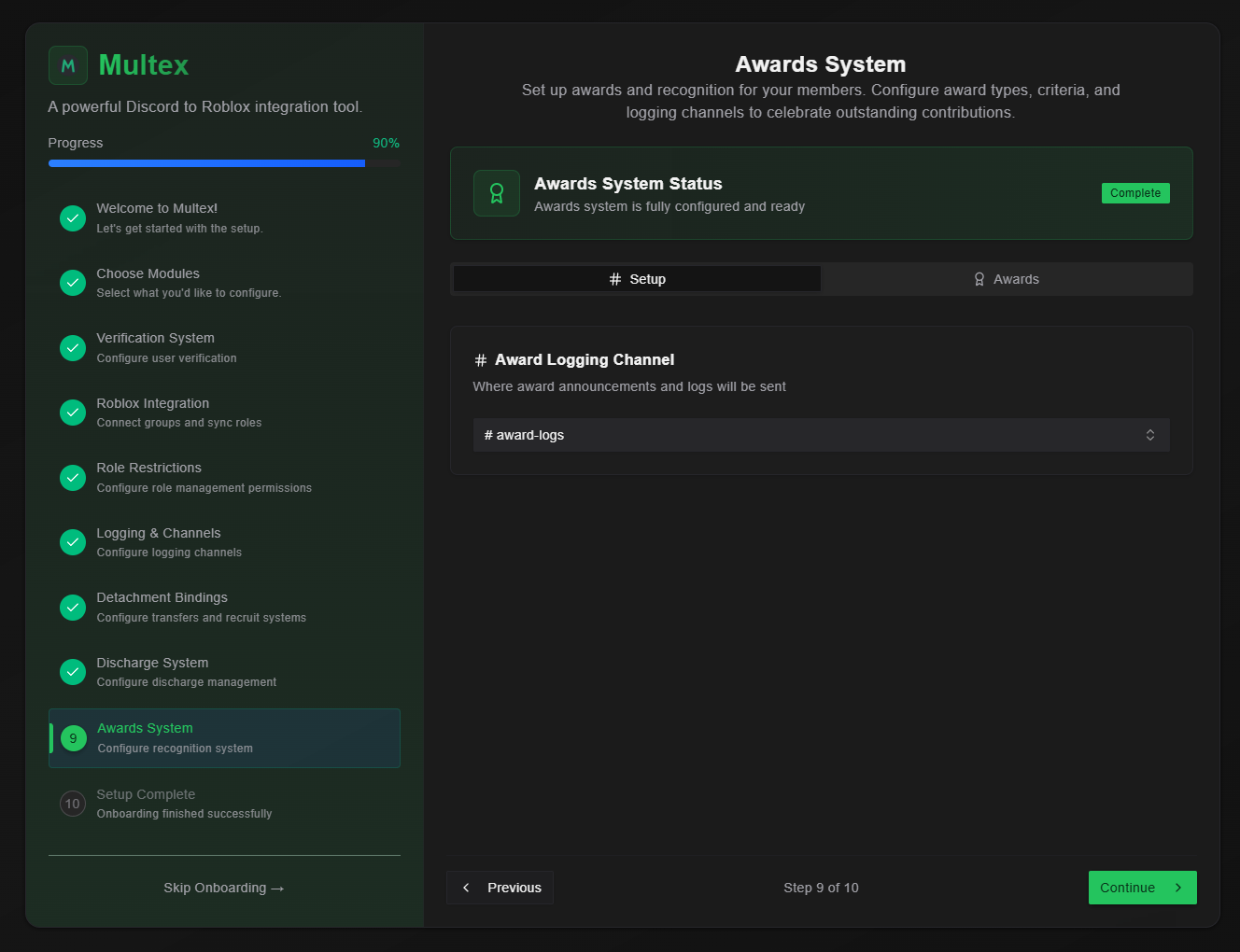Click the checkmark icon for Detachment Bindings
The height and width of the screenshot is (952, 1240).
[x=73, y=607]
